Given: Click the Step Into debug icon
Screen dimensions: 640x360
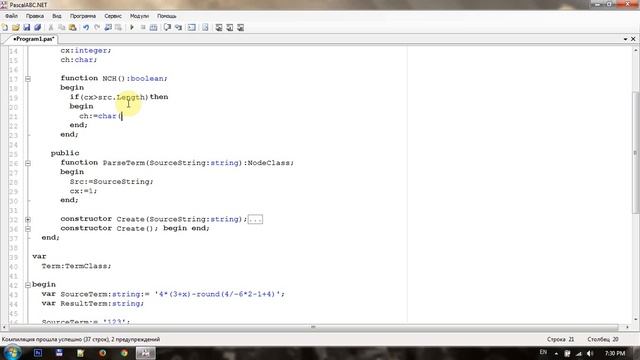Looking at the screenshot, I should coord(178,27).
